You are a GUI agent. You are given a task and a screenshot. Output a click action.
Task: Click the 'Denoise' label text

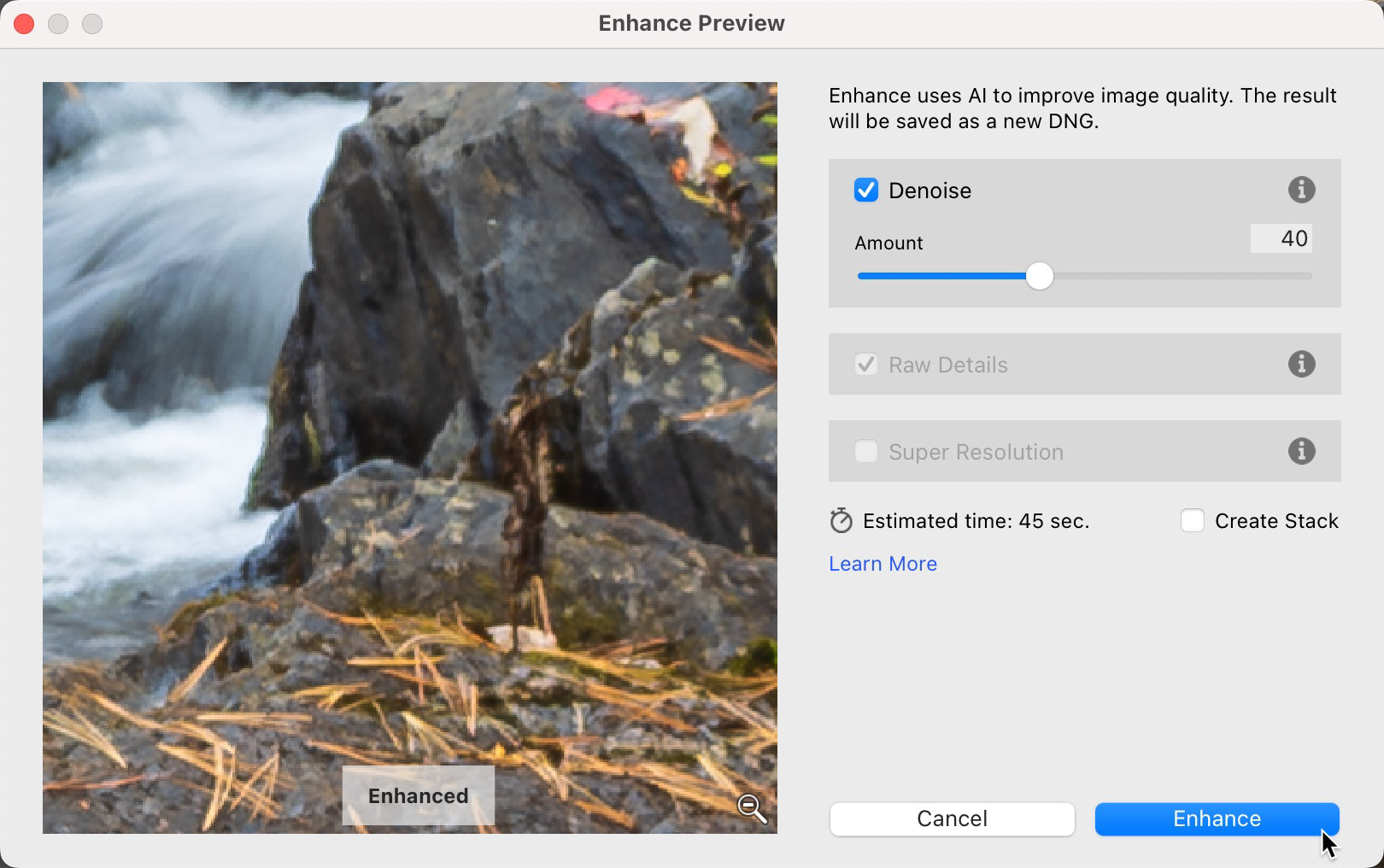coord(930,191)
